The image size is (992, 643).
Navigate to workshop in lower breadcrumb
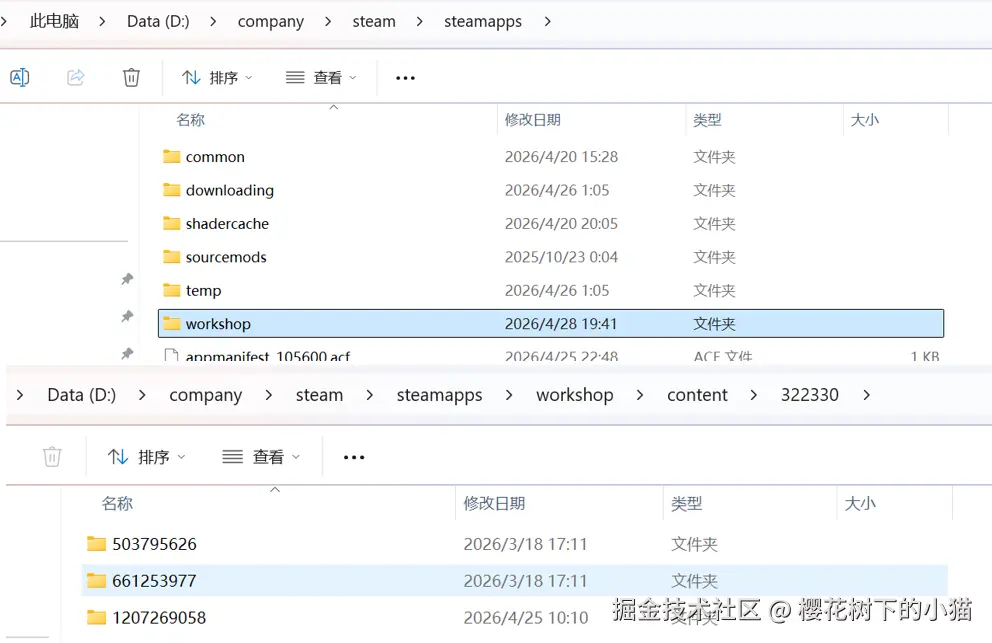574,395
